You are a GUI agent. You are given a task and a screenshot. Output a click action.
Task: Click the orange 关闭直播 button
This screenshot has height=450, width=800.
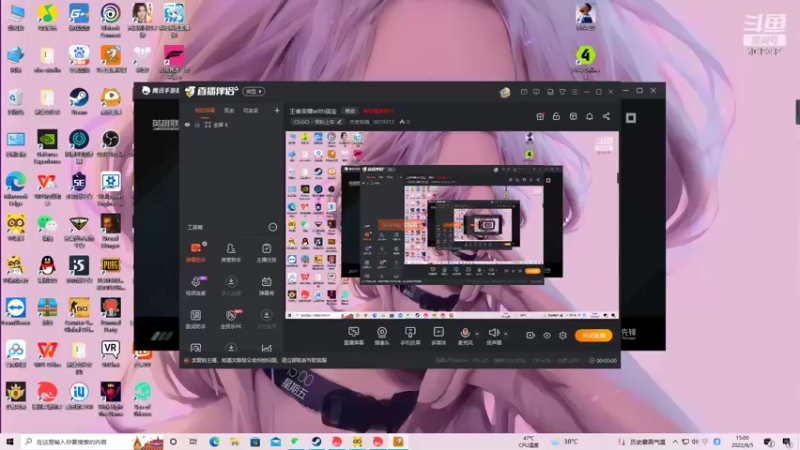click(593, 335)
